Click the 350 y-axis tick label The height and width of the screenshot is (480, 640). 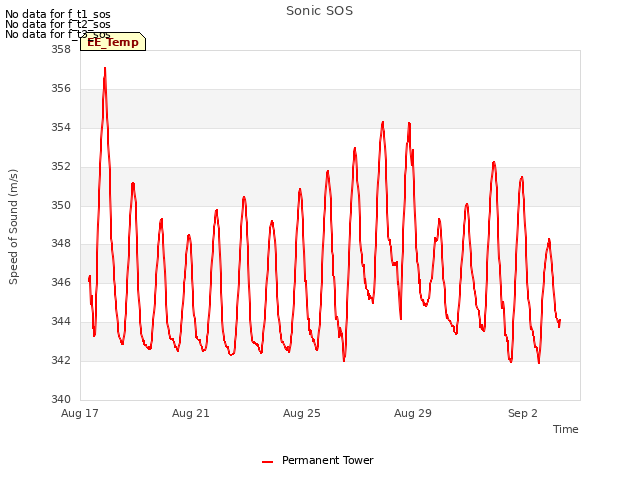pyautogui.click(x=61, y=205)
